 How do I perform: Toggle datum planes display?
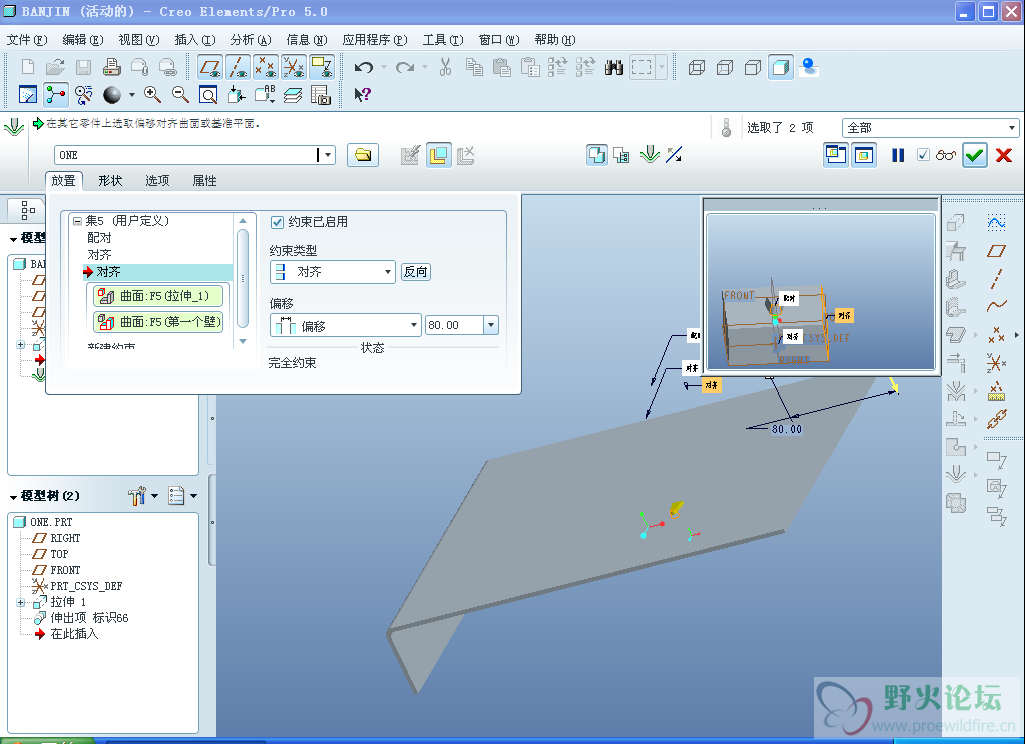[210, 67]
